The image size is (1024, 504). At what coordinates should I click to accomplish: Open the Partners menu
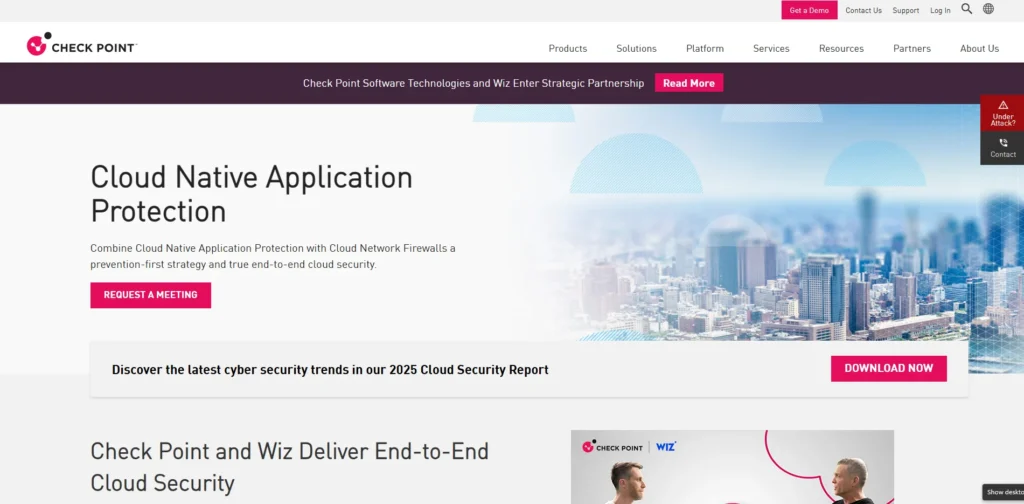point(912,48)
